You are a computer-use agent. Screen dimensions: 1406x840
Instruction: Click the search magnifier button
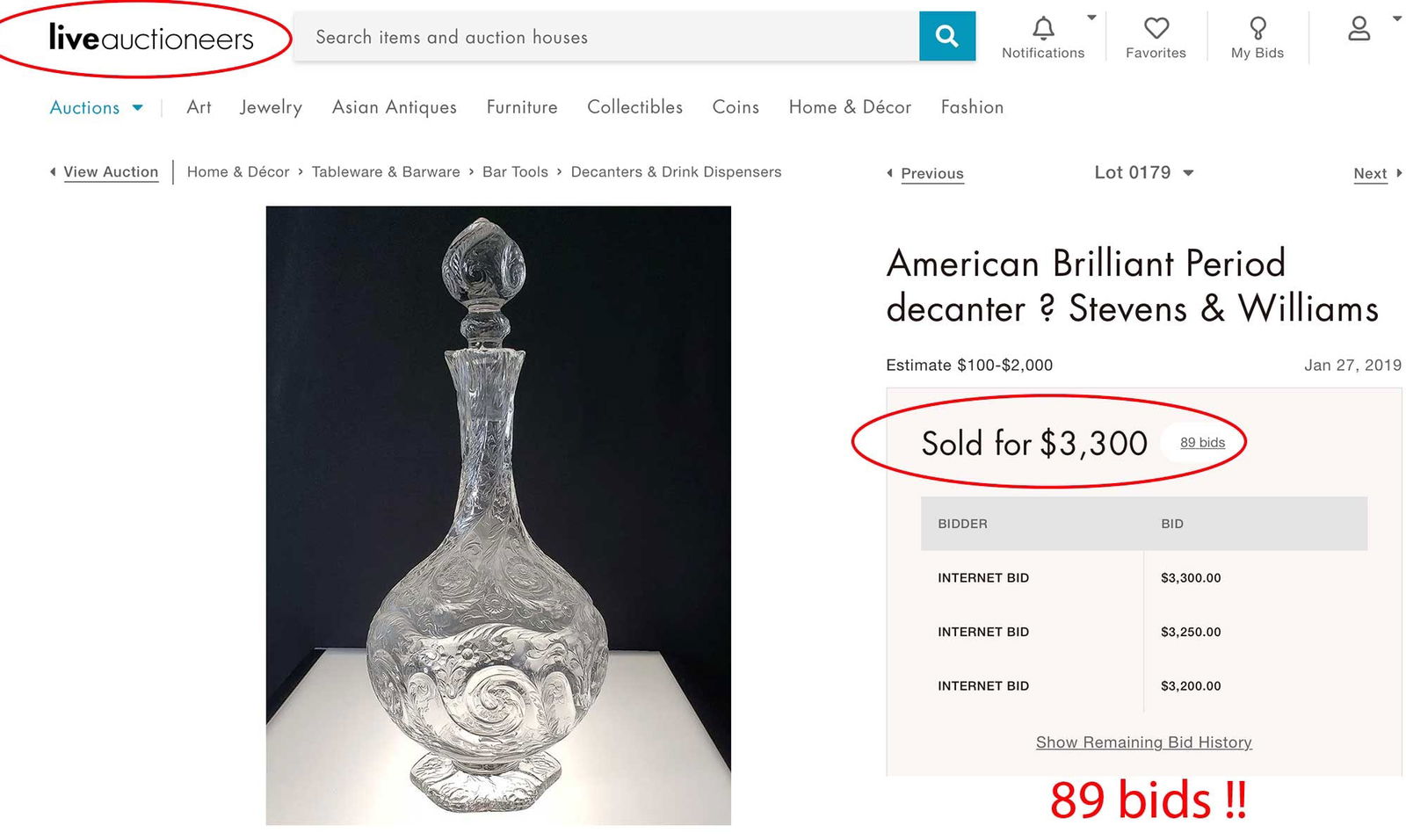(x=946, y=37)
